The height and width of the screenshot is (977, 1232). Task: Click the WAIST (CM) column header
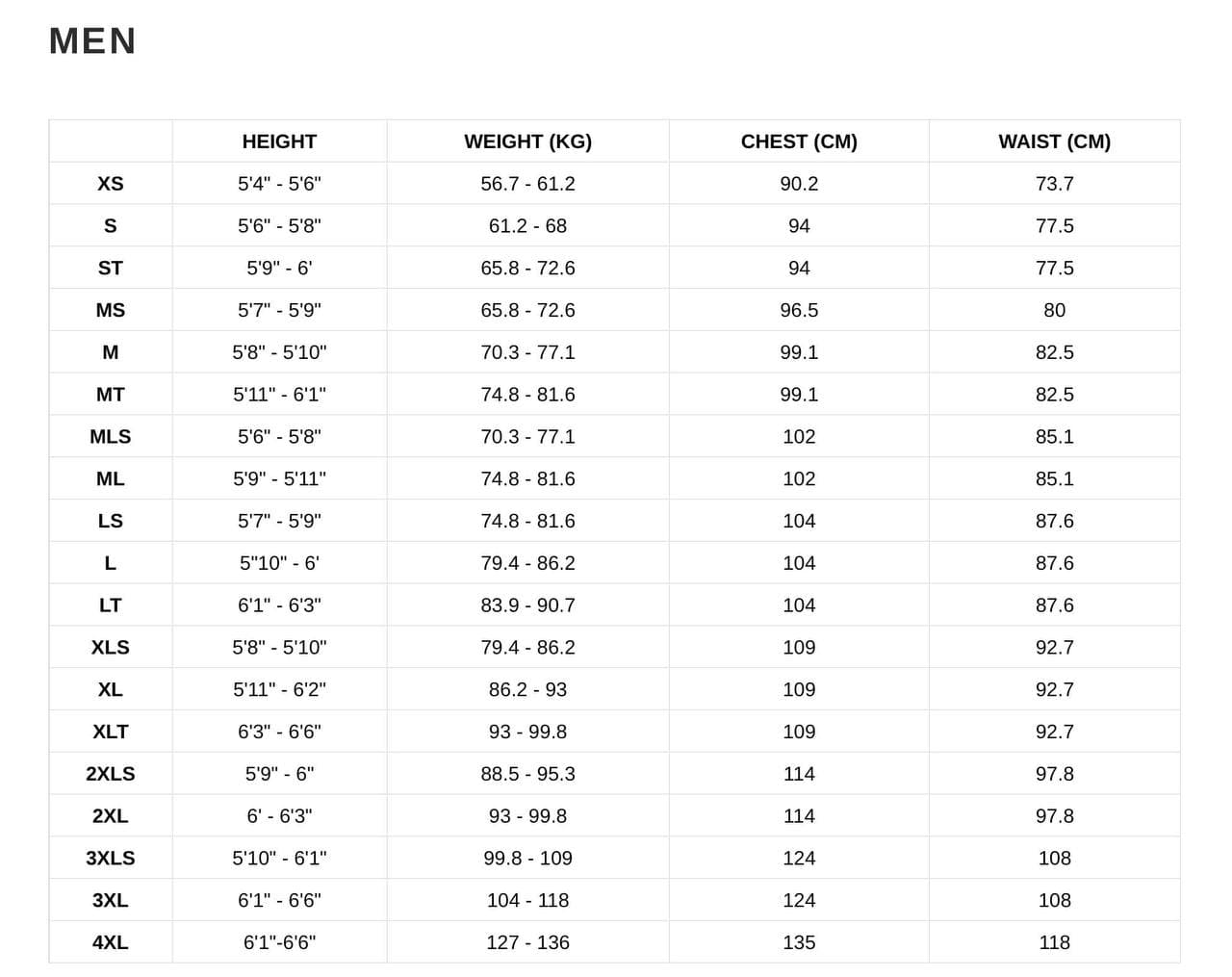pos(1054,141)
